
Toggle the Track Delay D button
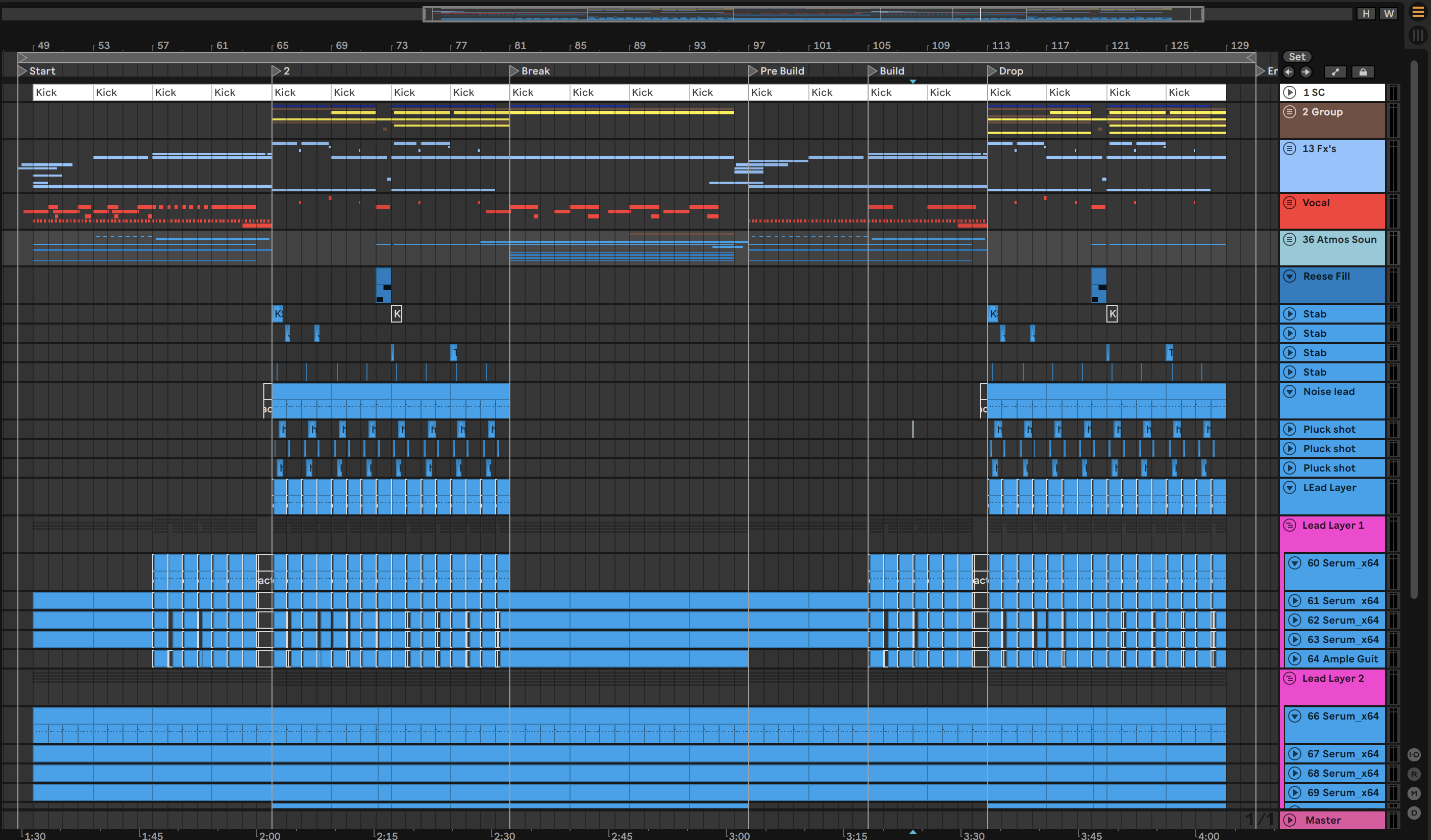(1414, 813)
